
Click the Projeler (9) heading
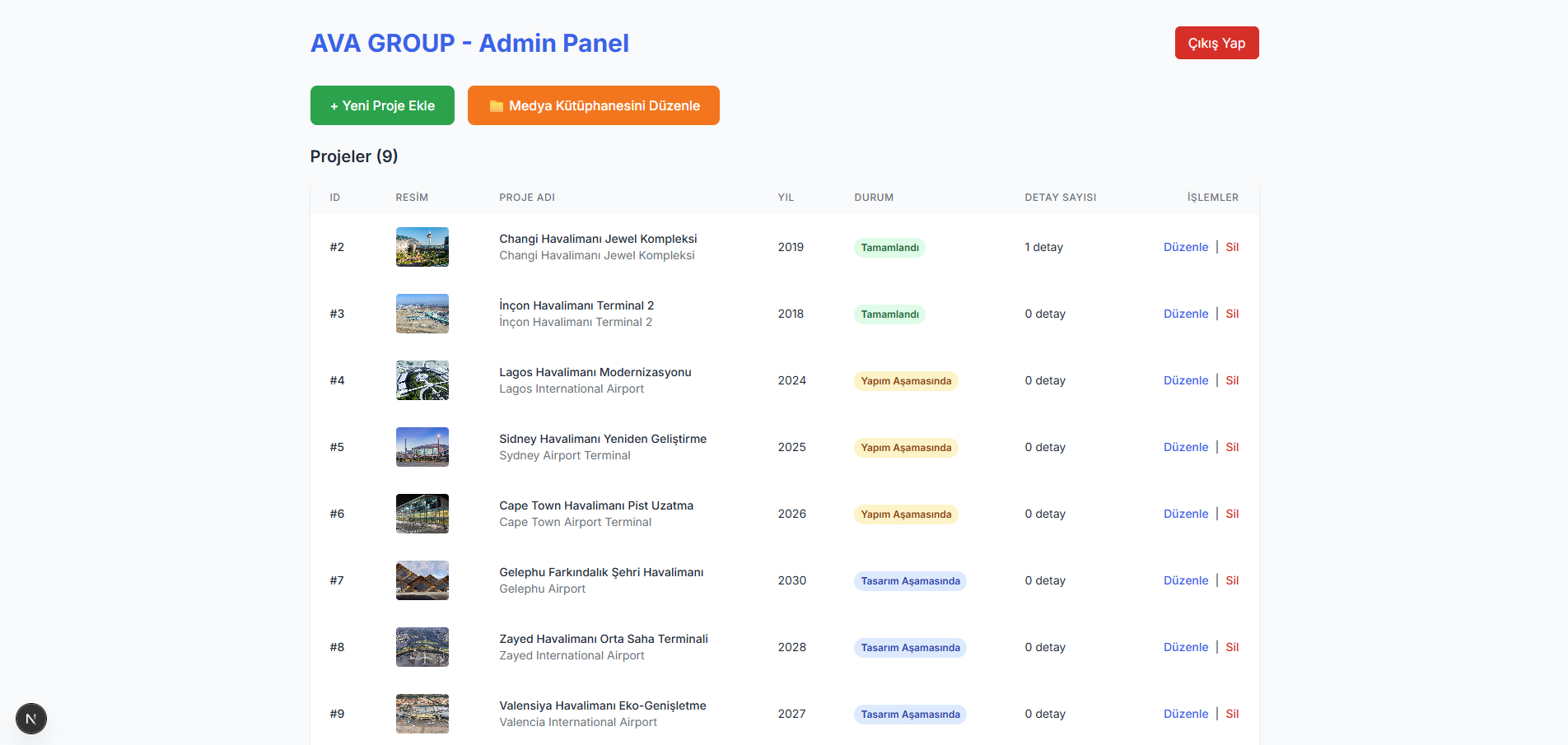354,156
